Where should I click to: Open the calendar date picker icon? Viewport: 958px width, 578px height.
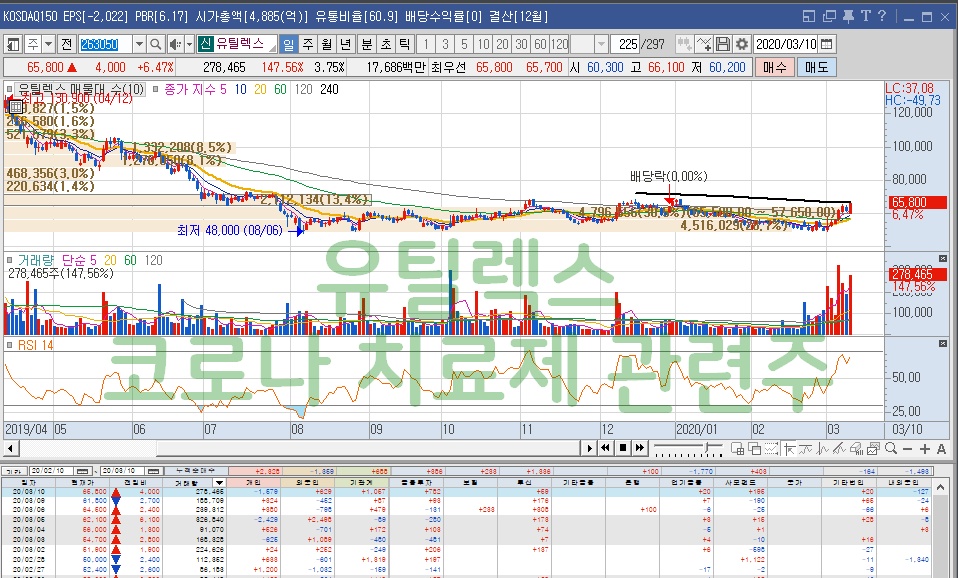[x=827, y=44]
